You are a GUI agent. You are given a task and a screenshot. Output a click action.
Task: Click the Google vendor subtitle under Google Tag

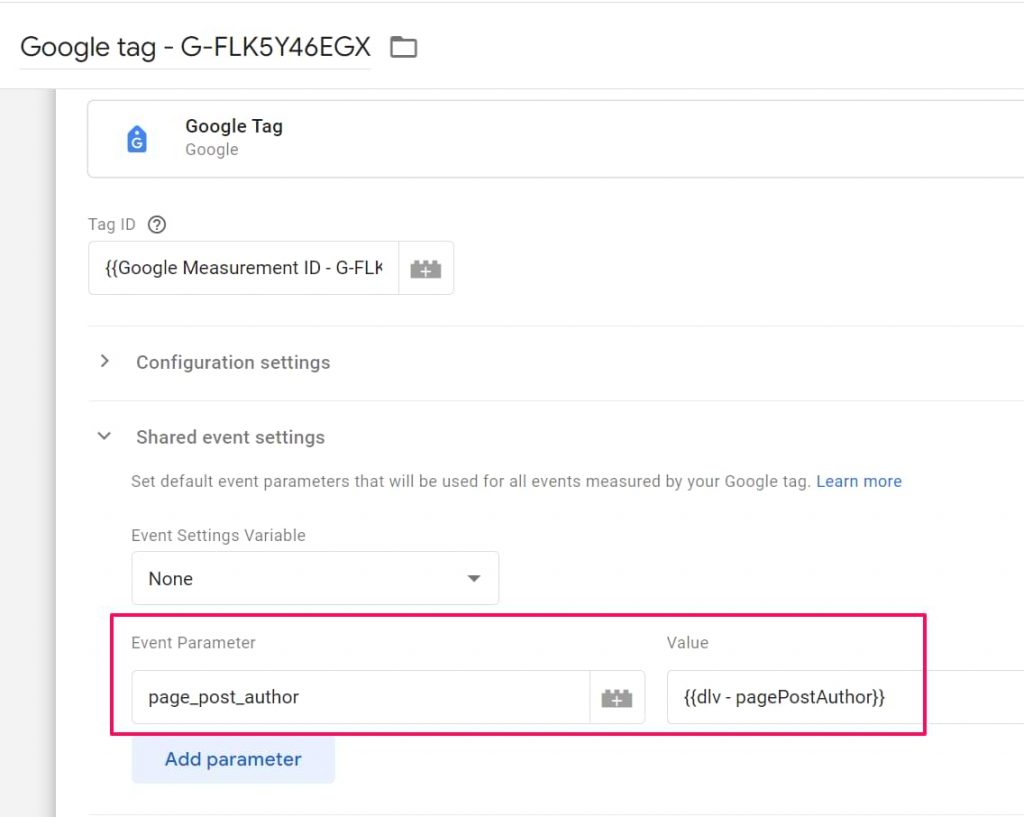pos(212,150)
